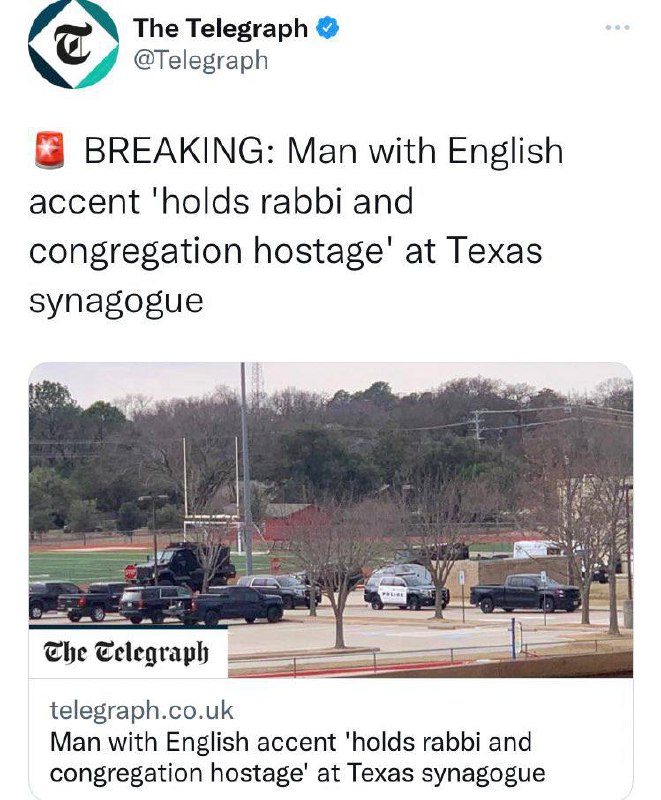This screenshot has width=661, height=800.
Task: Open the three-dot tweet options menu
Action: coord(618,28)
